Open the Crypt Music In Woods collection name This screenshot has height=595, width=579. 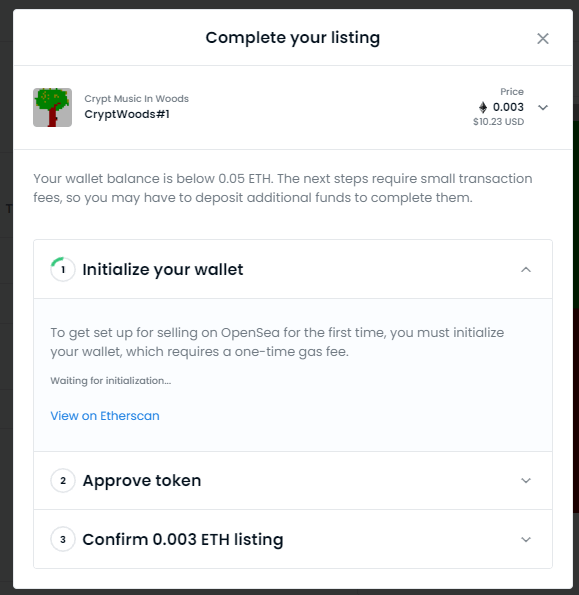136,99
